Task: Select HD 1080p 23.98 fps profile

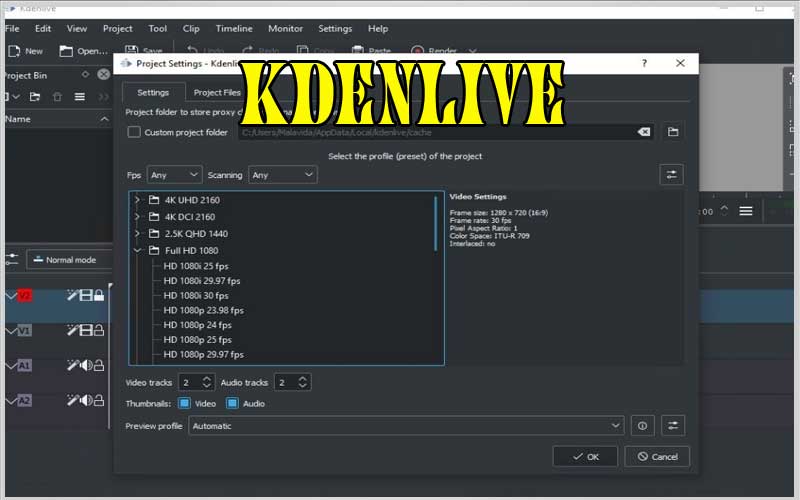Action: 204,310
